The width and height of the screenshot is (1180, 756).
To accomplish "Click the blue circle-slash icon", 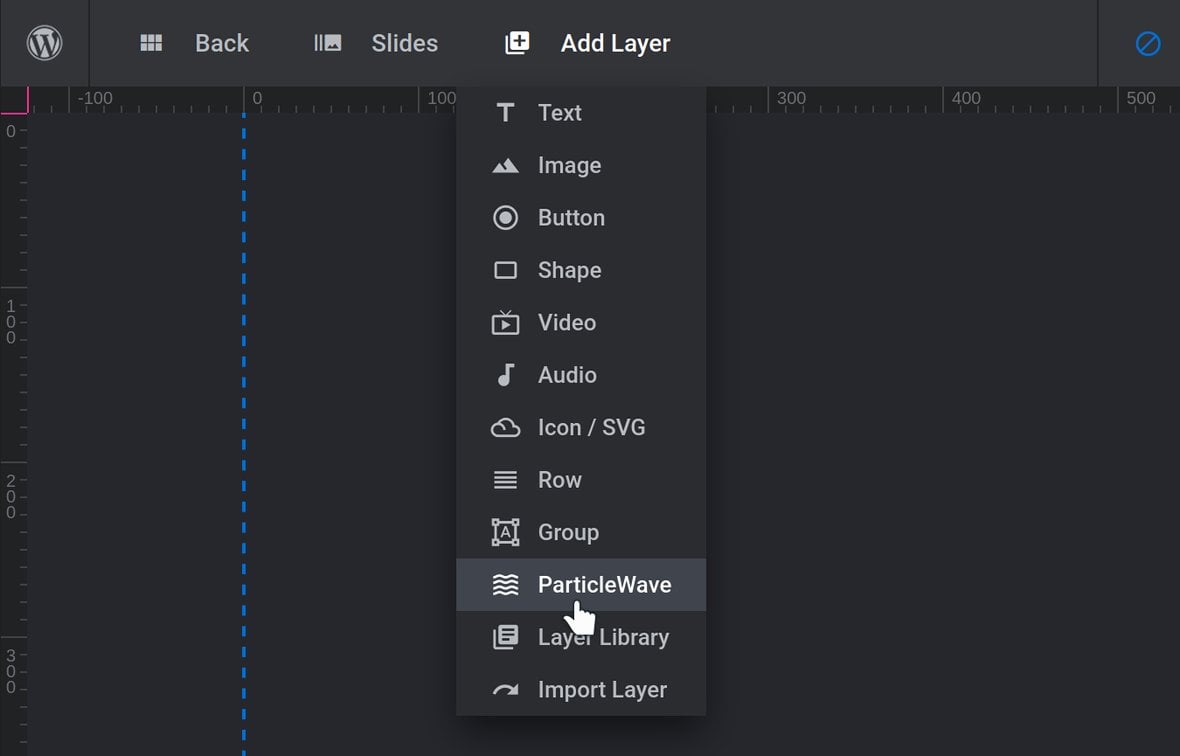I will pyautogui.click(x=1148, y=44).
